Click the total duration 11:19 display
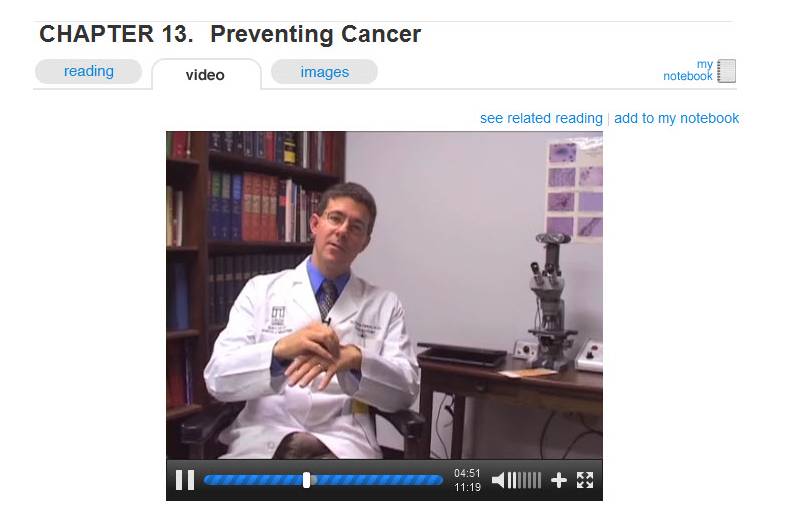 467,487
